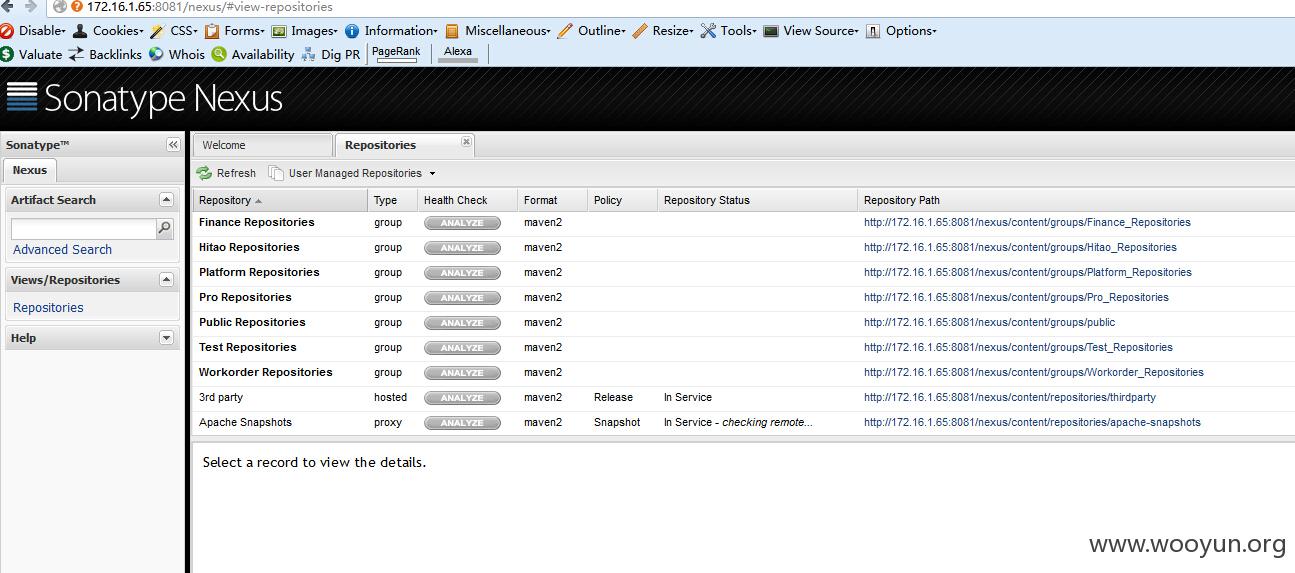This screenshot has width=1295, height=573.
Task: Select the Platform Repositories row
Action: click(744, 272)
